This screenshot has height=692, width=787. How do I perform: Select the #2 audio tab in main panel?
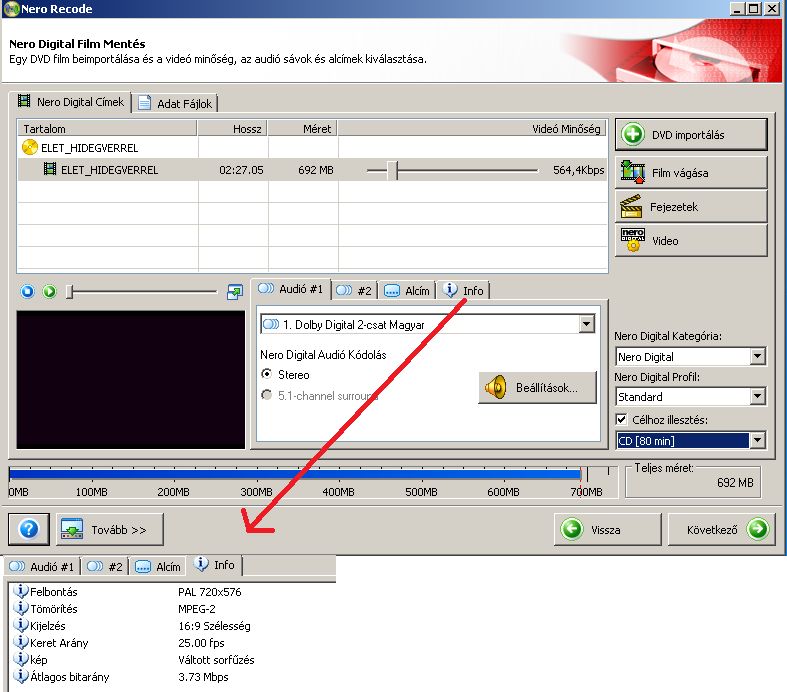click(354, 291)
